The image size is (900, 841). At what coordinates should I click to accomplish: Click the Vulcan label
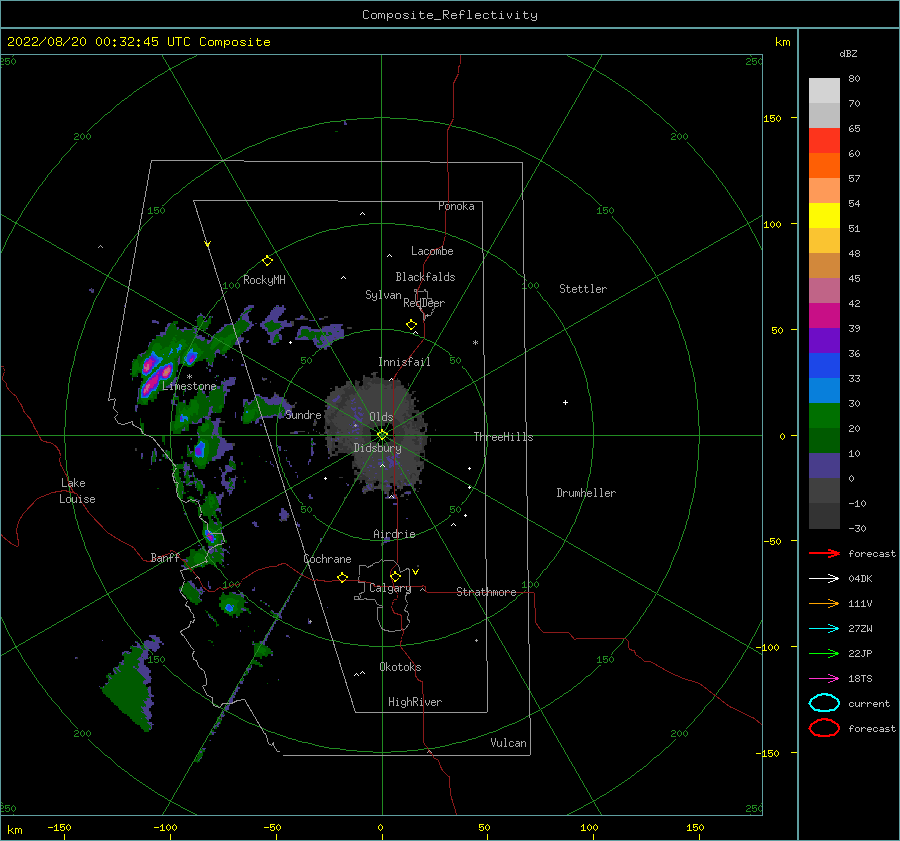(509, 743)
